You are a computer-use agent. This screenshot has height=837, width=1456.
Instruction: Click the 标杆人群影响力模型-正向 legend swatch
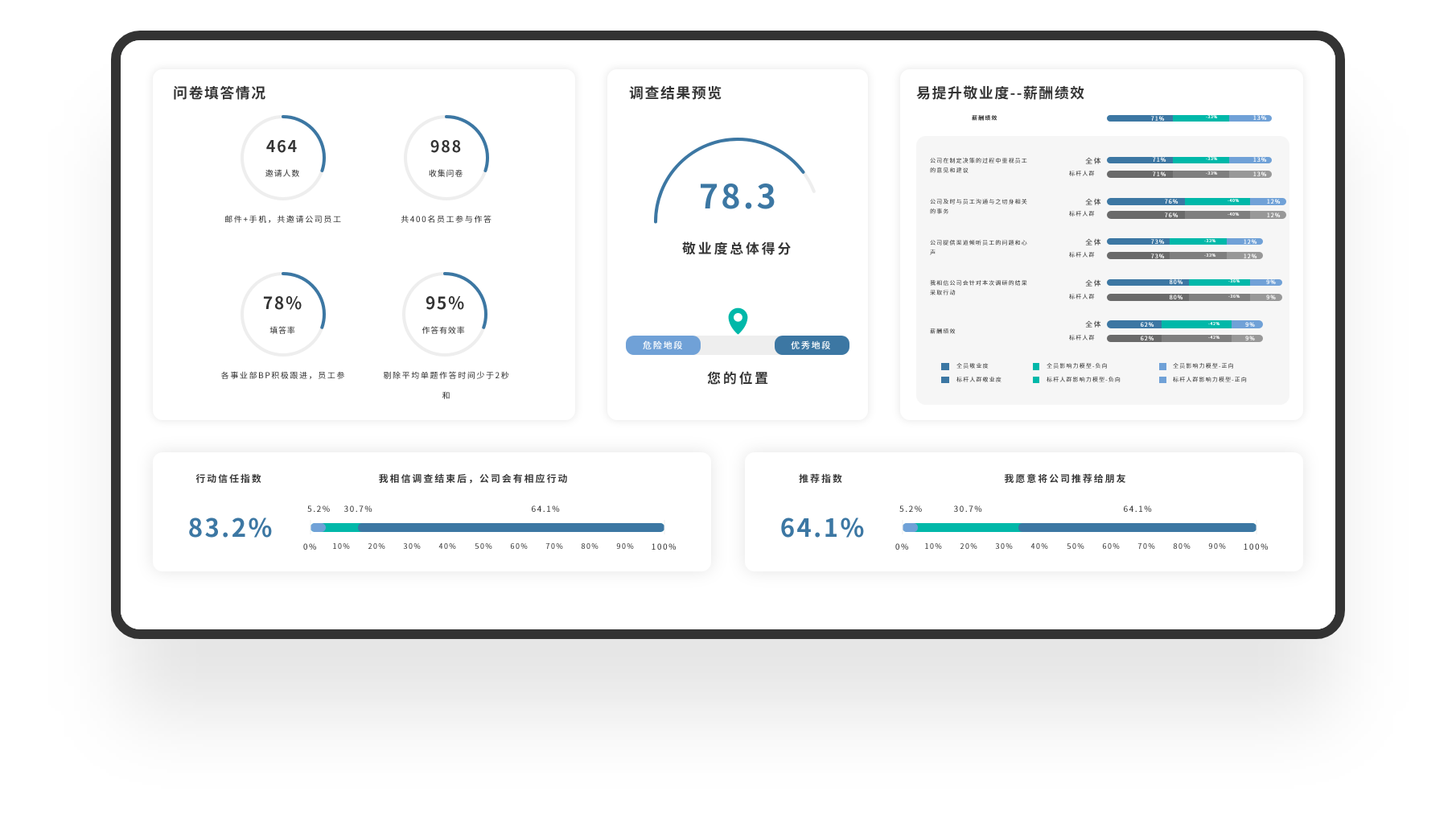point(1162,380)
